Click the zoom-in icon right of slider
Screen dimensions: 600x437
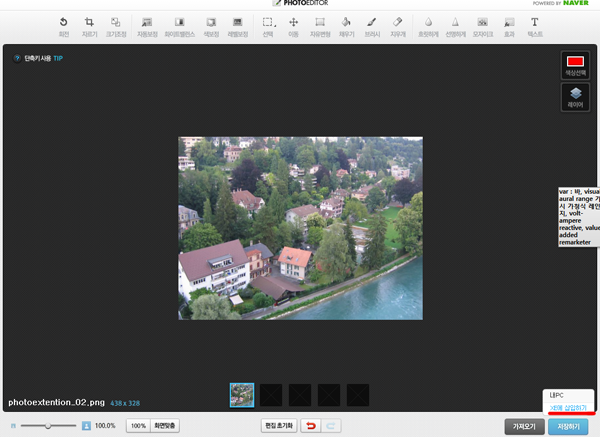(86, 426)
